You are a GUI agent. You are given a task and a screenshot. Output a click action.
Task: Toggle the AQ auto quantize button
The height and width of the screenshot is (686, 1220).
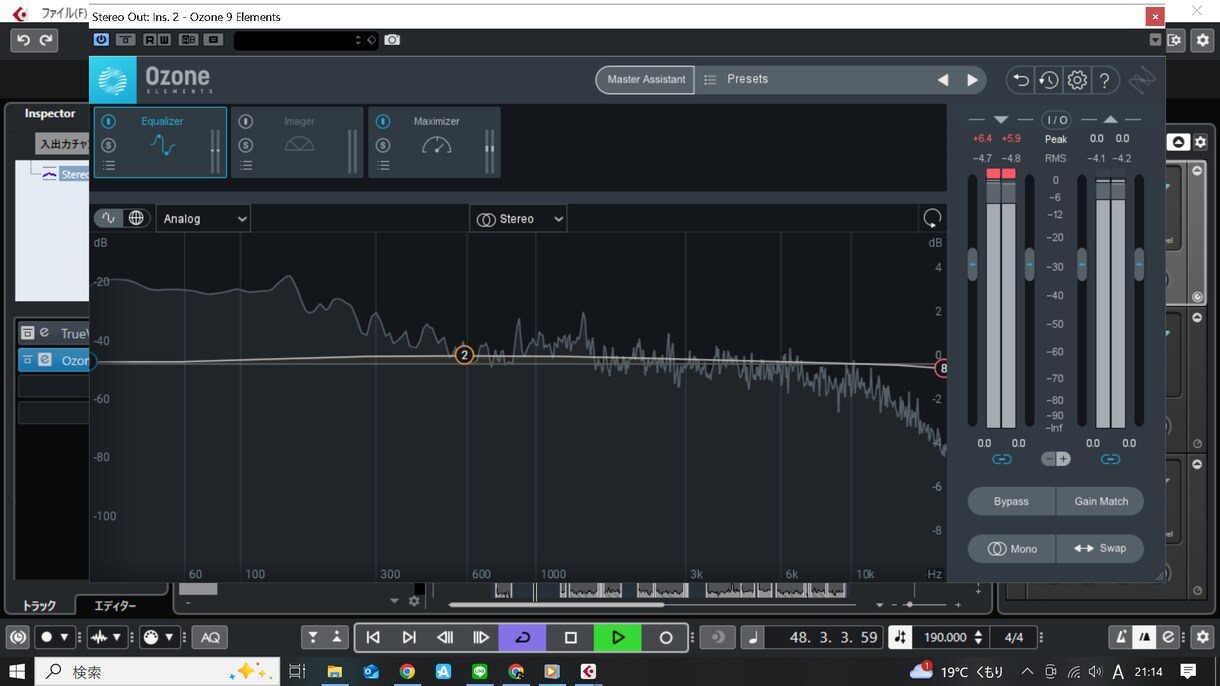pos(210,637)
